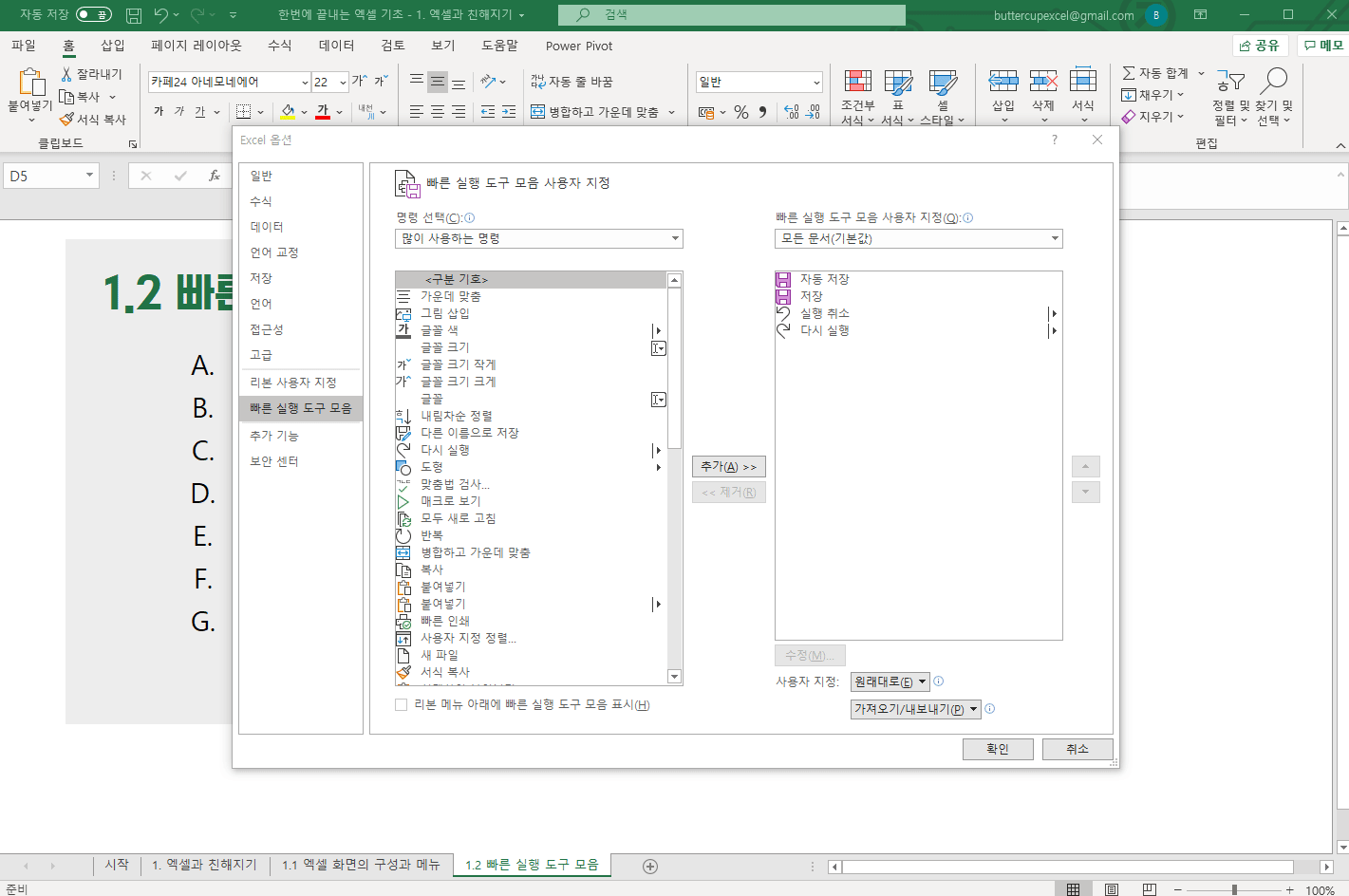Click the comma style icon

pos(762,112)
